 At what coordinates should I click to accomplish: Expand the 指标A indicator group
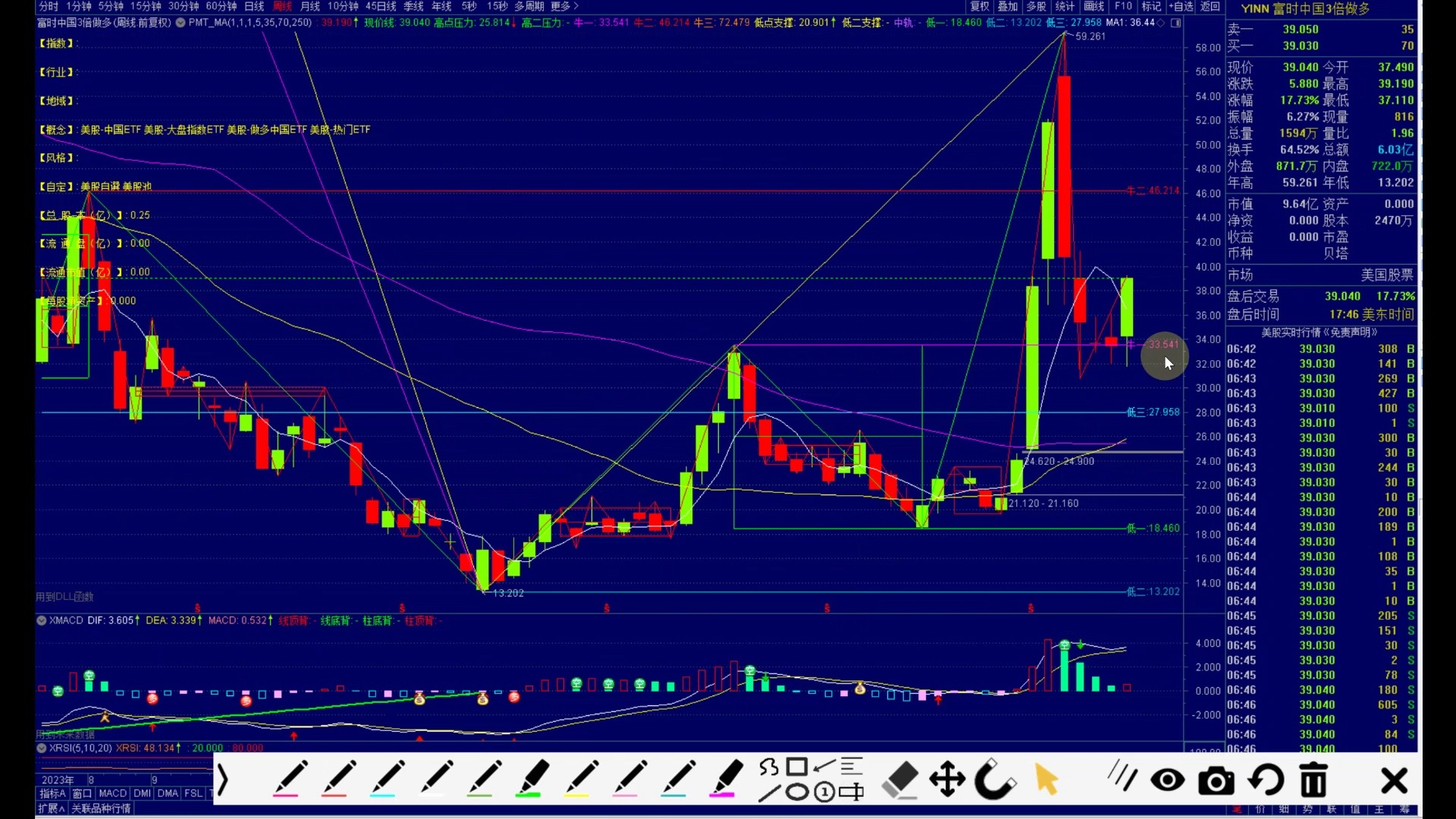pyautogui.click(x=52, y=793)
